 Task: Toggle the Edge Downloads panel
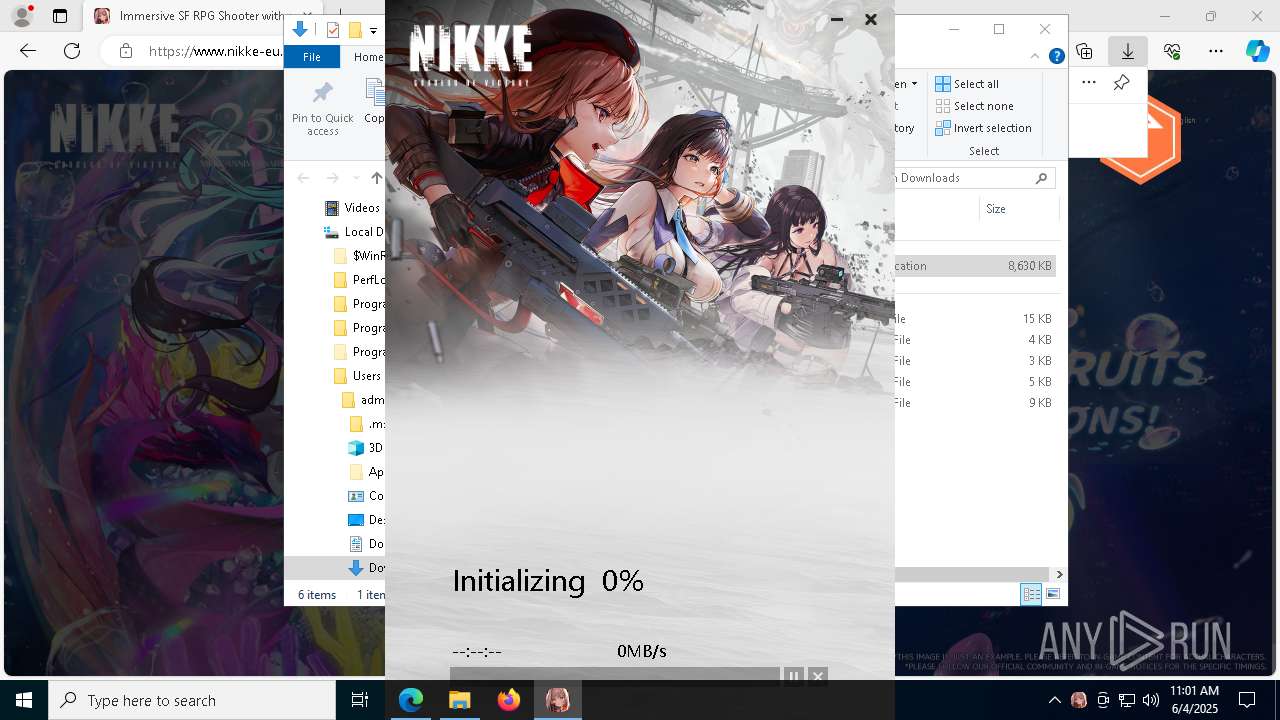[x=1128, y=51]
